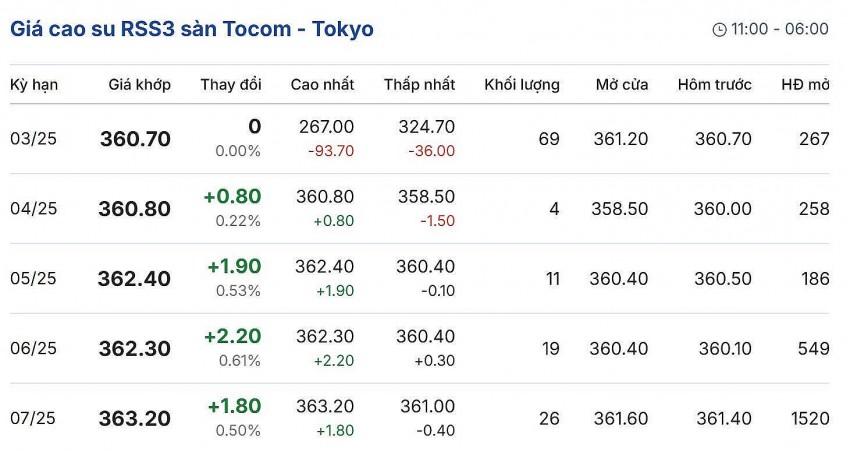
Task: Open the 04/25 contract term
Action: click(33, 209)
